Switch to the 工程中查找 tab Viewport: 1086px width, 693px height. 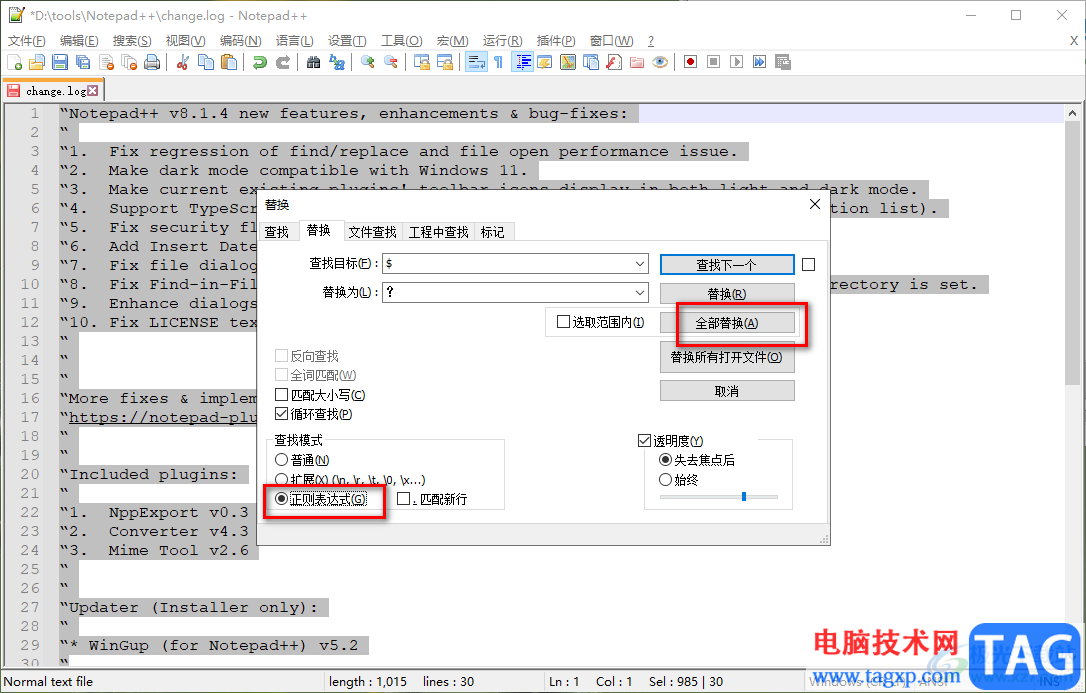[x=438, y=232]
